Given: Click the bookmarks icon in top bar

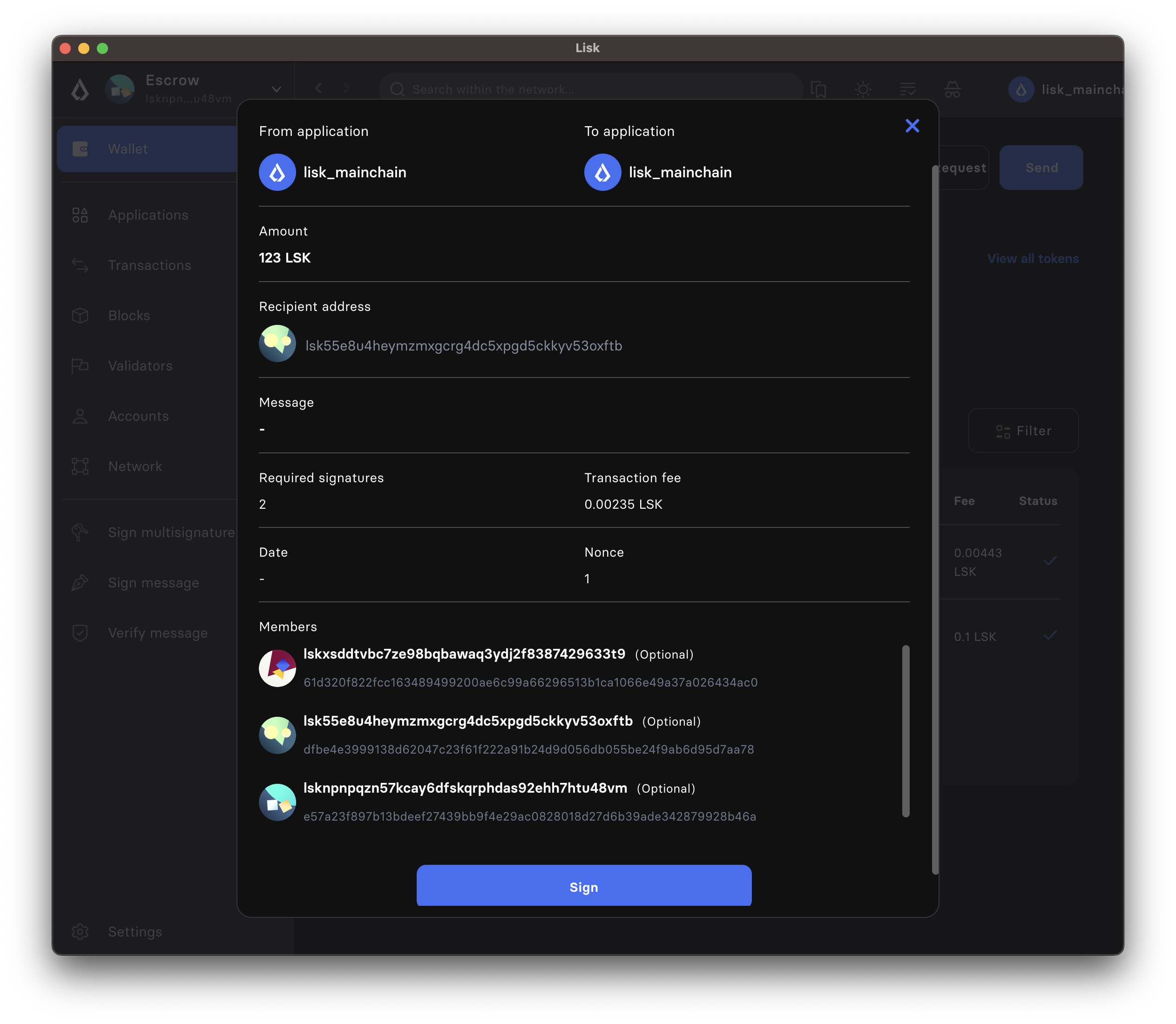Looking at the screenshot, I should pyautogui.click(x=818, y=89).
